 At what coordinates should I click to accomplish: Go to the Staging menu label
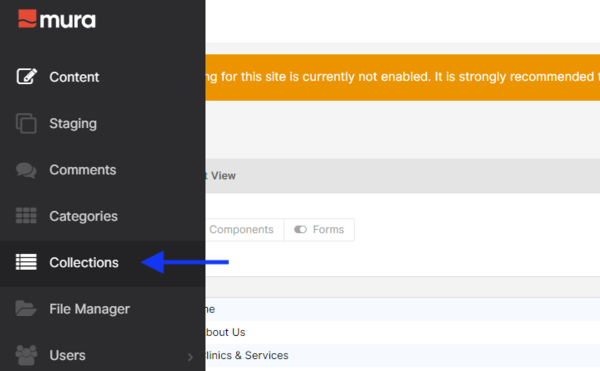point(73,124)
